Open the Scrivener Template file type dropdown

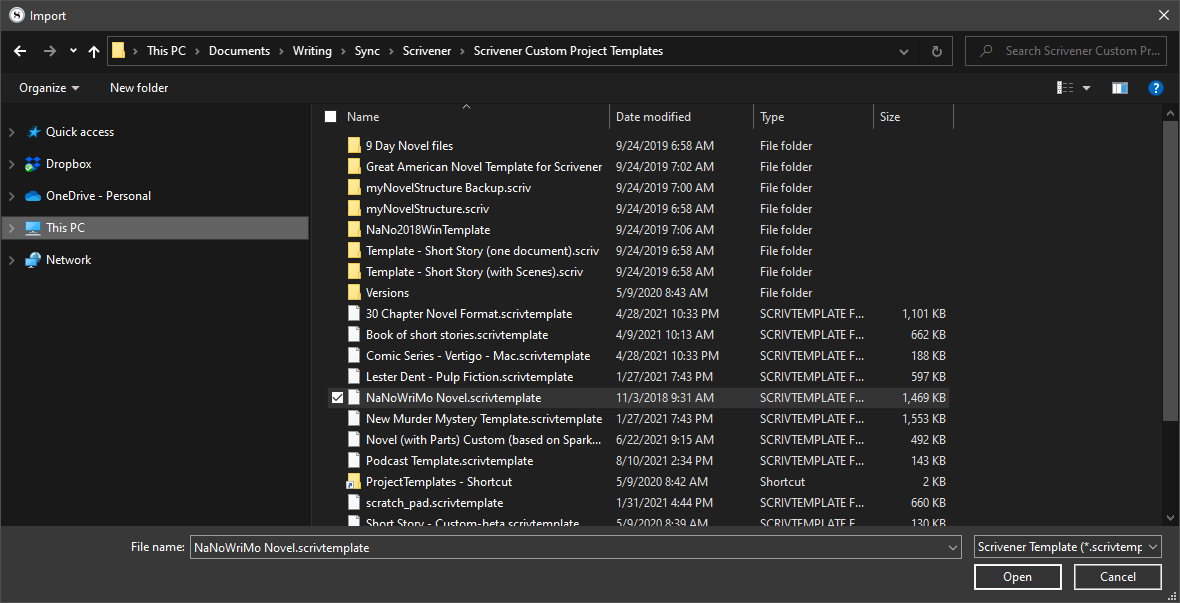coord(1067,548)
